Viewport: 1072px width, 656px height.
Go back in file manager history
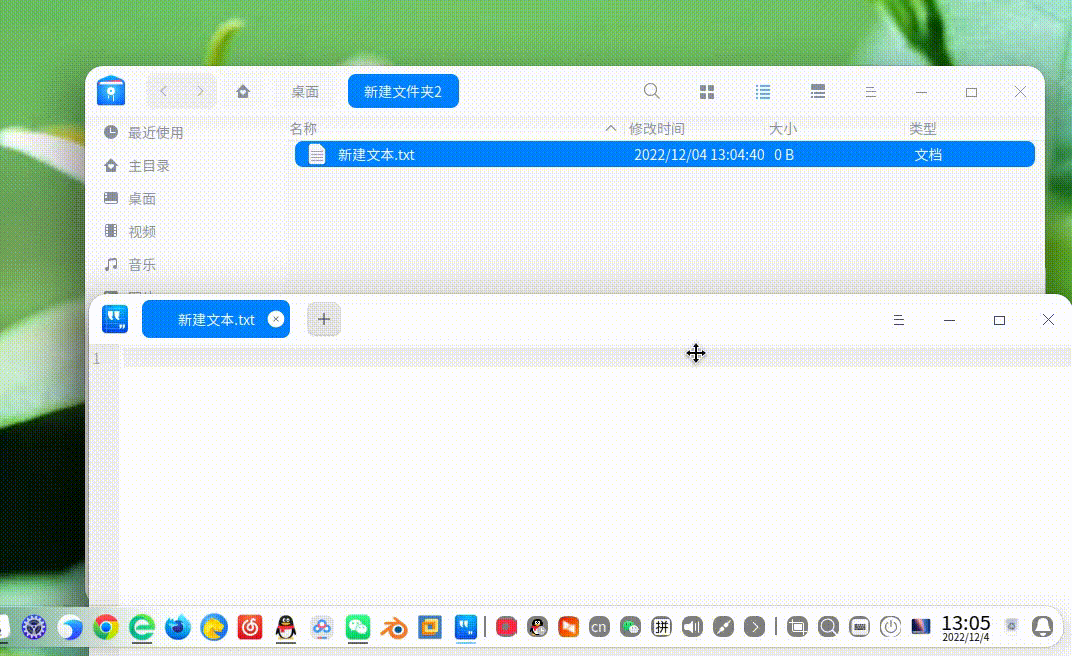(163, 91)
